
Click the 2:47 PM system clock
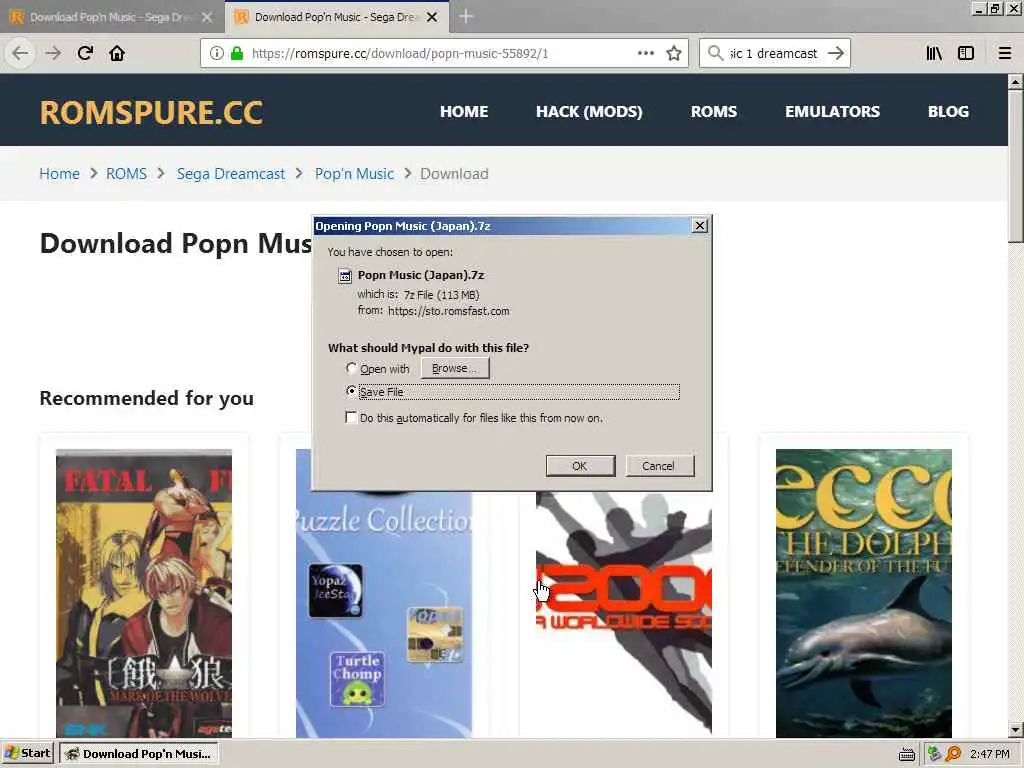989,754
